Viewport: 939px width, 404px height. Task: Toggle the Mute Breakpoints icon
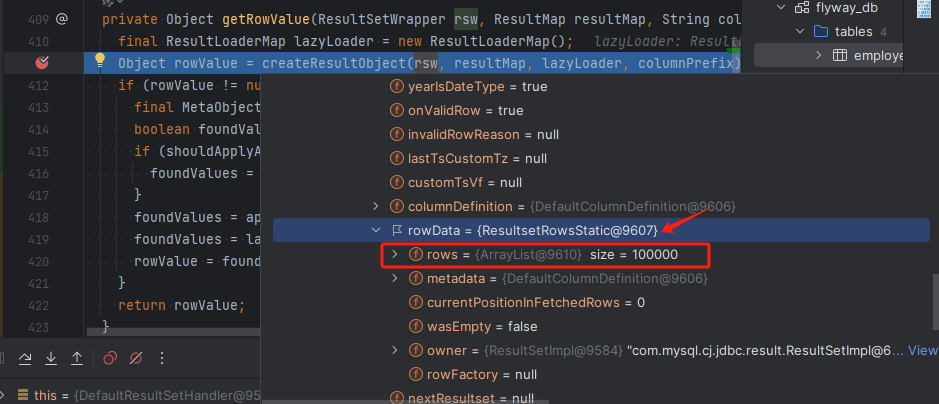pos(136,357)
